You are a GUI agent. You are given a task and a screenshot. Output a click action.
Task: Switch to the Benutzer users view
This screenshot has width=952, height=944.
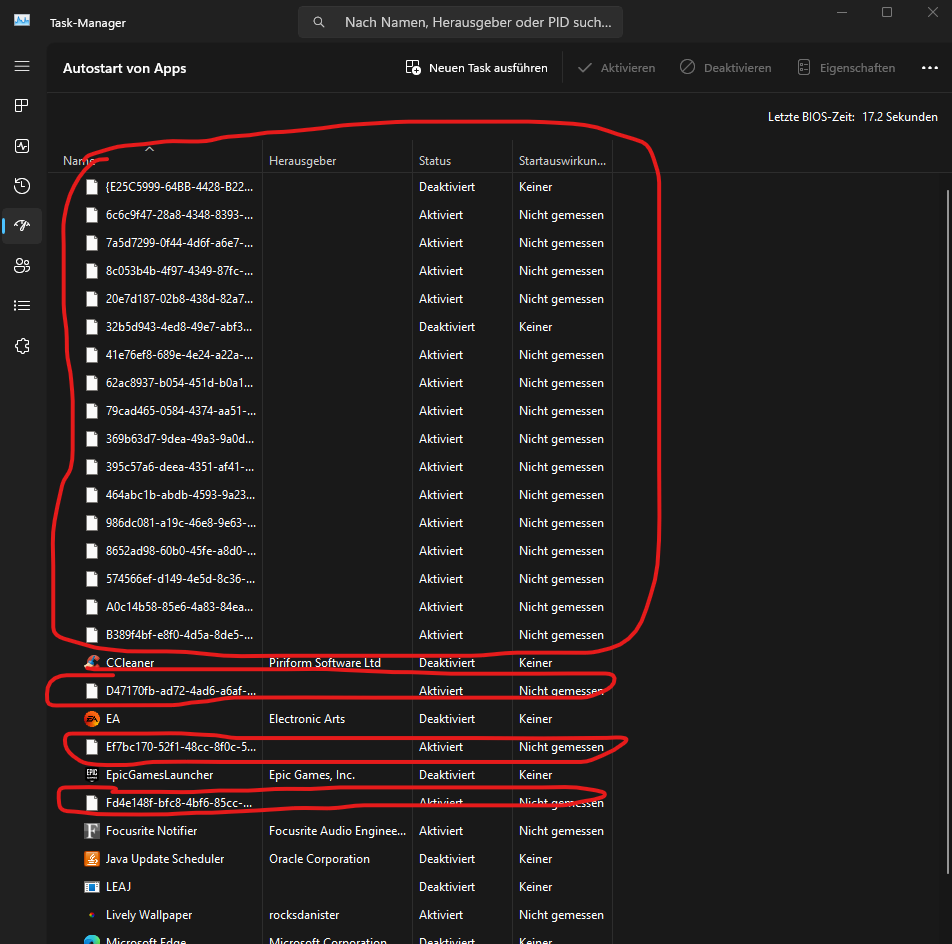click(x=22, y=265)
